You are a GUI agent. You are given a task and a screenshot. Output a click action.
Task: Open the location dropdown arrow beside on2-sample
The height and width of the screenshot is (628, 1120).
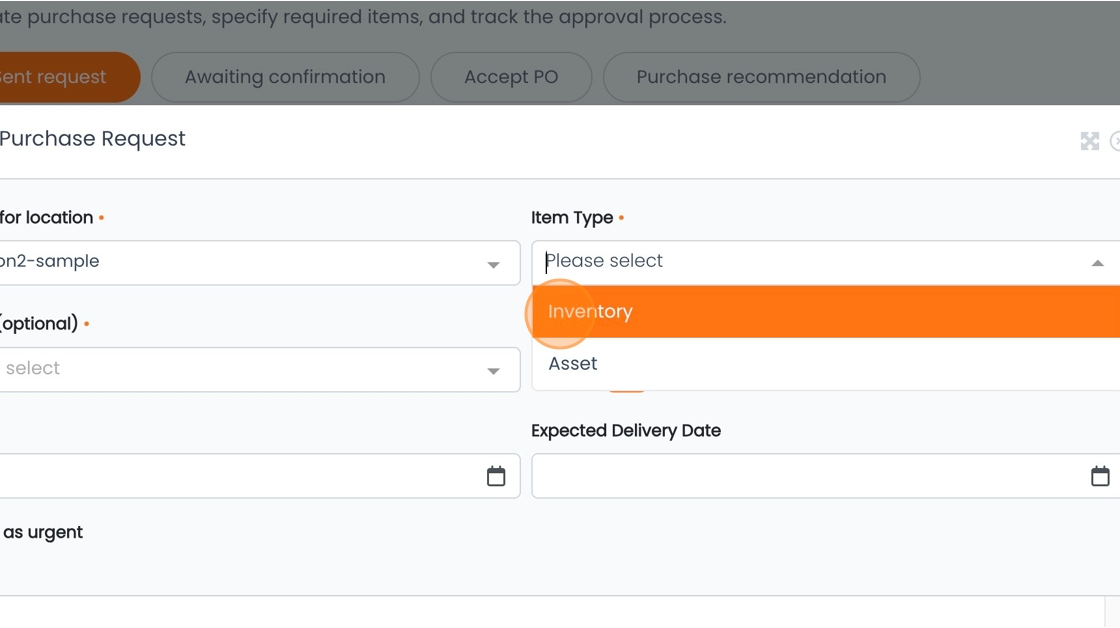[493, 264]
